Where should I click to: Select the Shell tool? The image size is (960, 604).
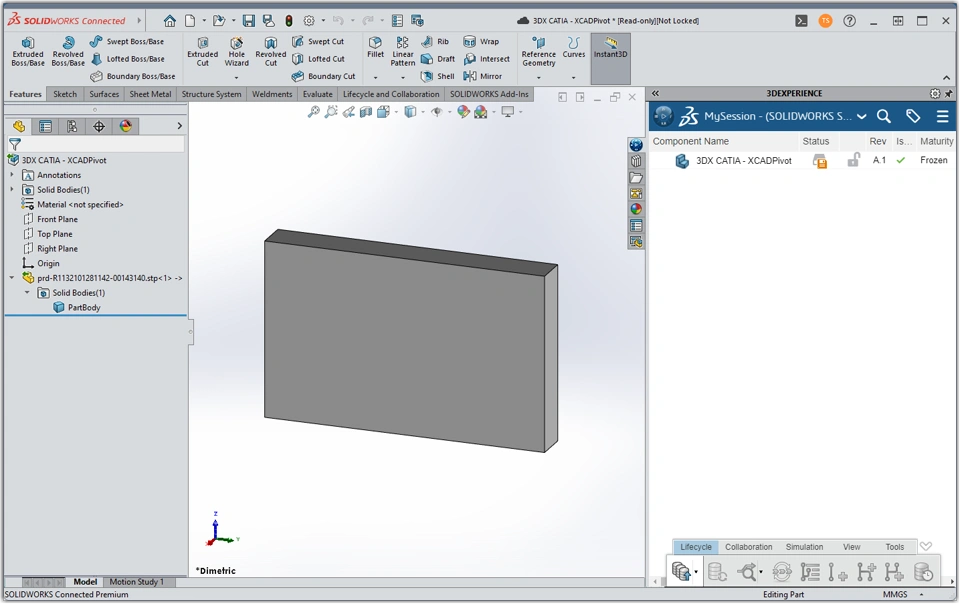pos(438,76)
